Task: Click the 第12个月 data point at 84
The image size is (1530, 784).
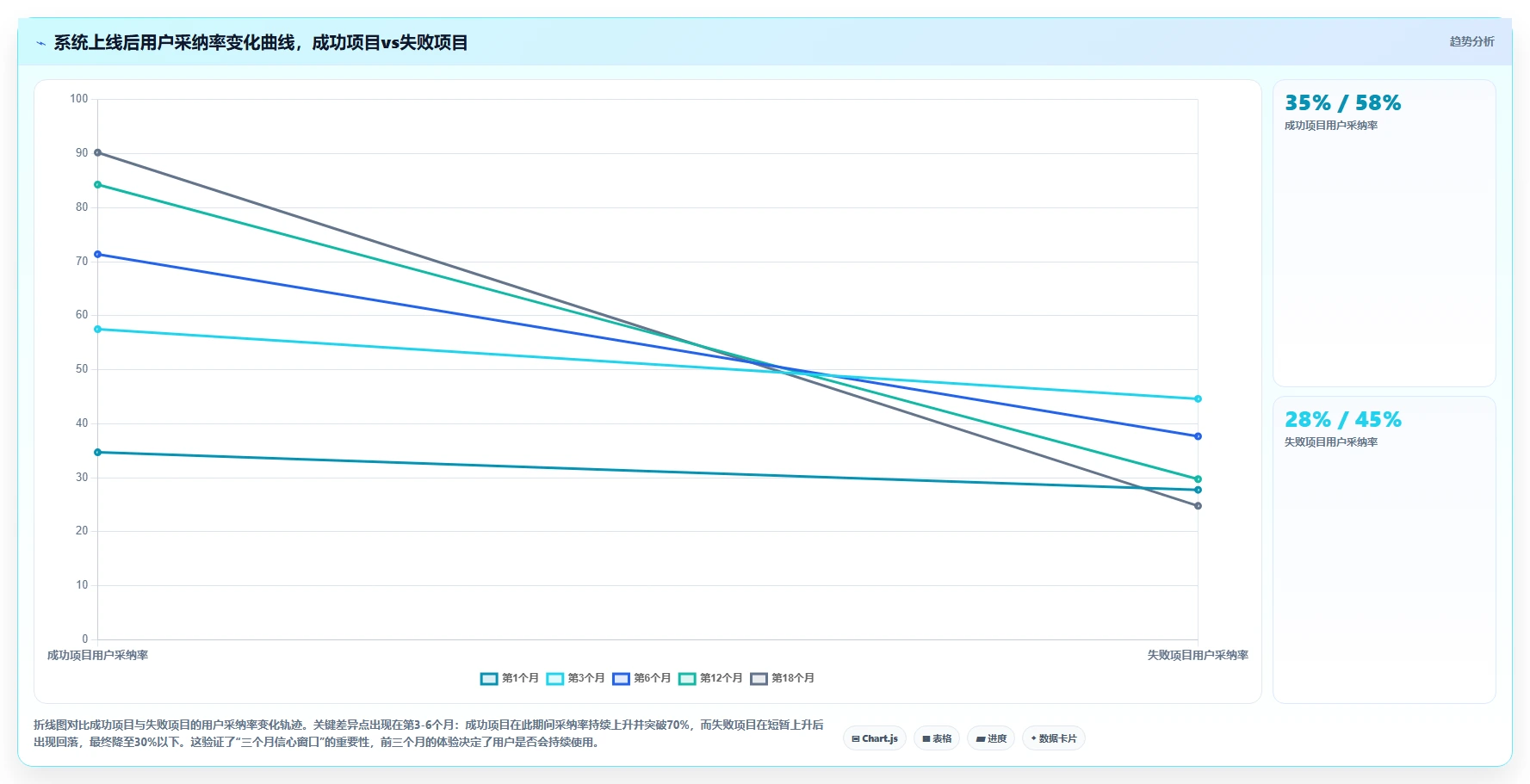Action: point(97,185)
